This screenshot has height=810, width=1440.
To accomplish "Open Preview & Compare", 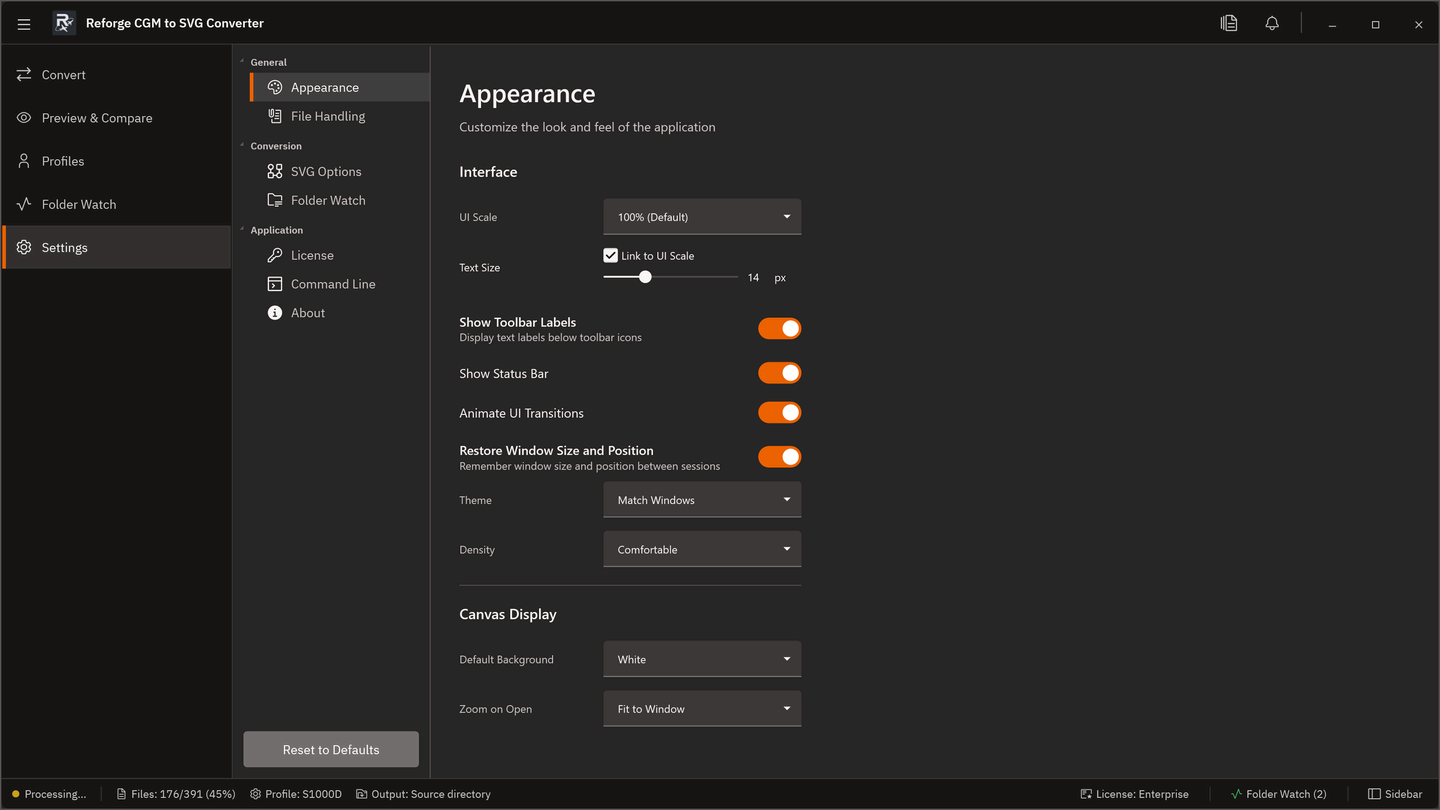I will 117,118.
